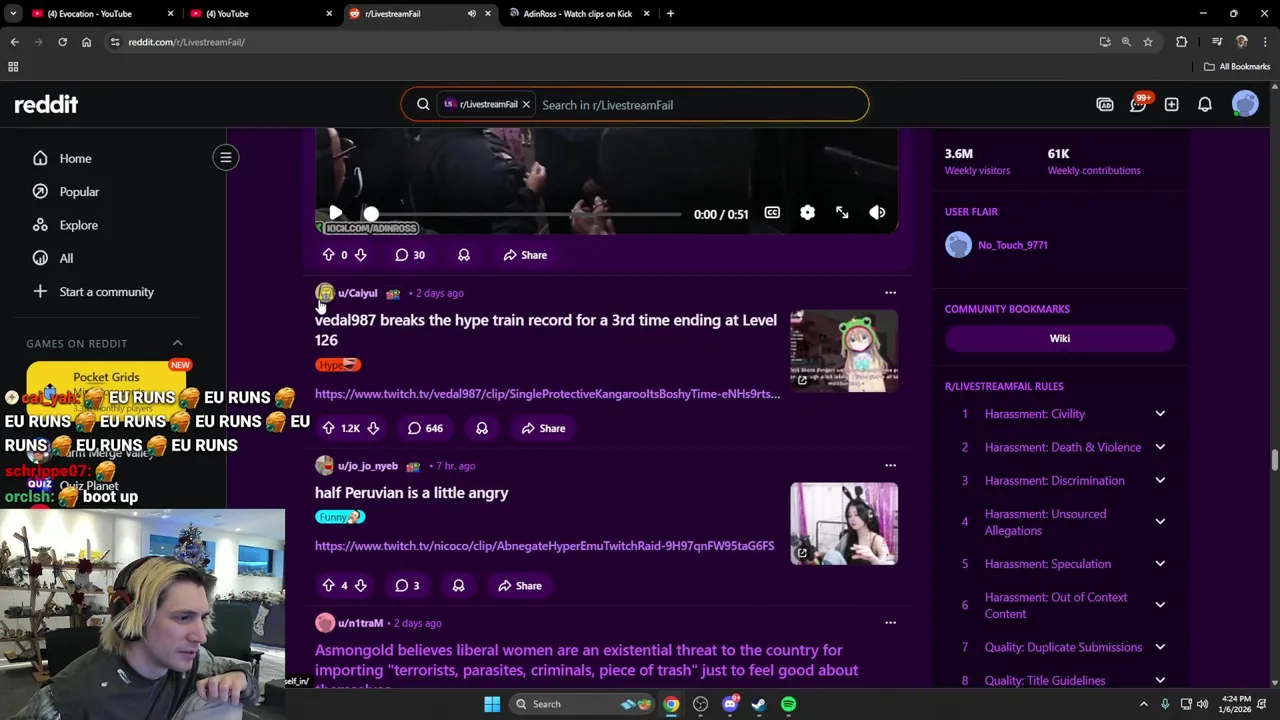The image size is (1280, 720).
Task: Give award to the video post
Action: click(464, 255)
